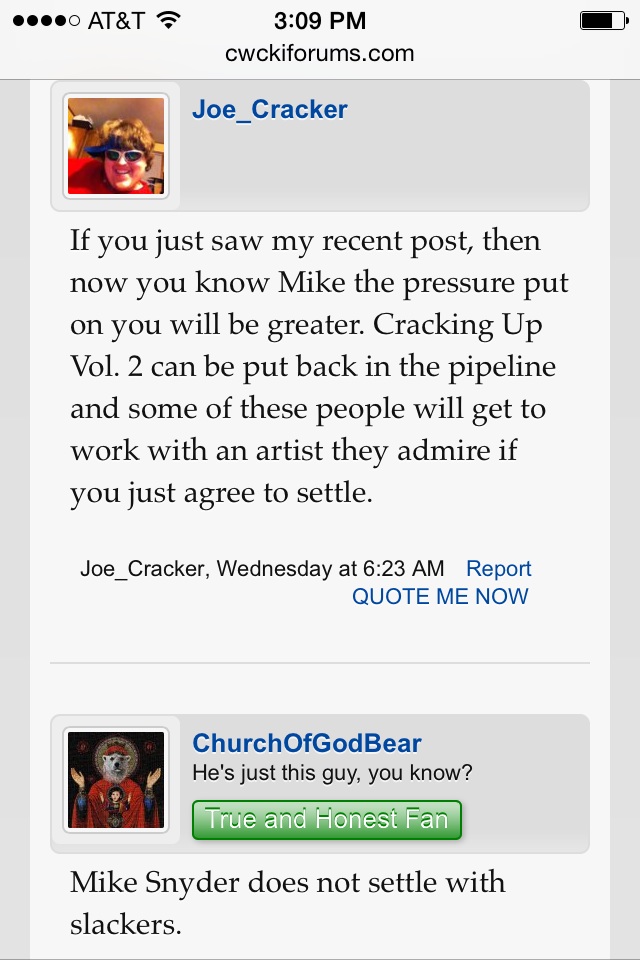
Task: Tap the battery icon in status bar
Action: pos(604,21)
